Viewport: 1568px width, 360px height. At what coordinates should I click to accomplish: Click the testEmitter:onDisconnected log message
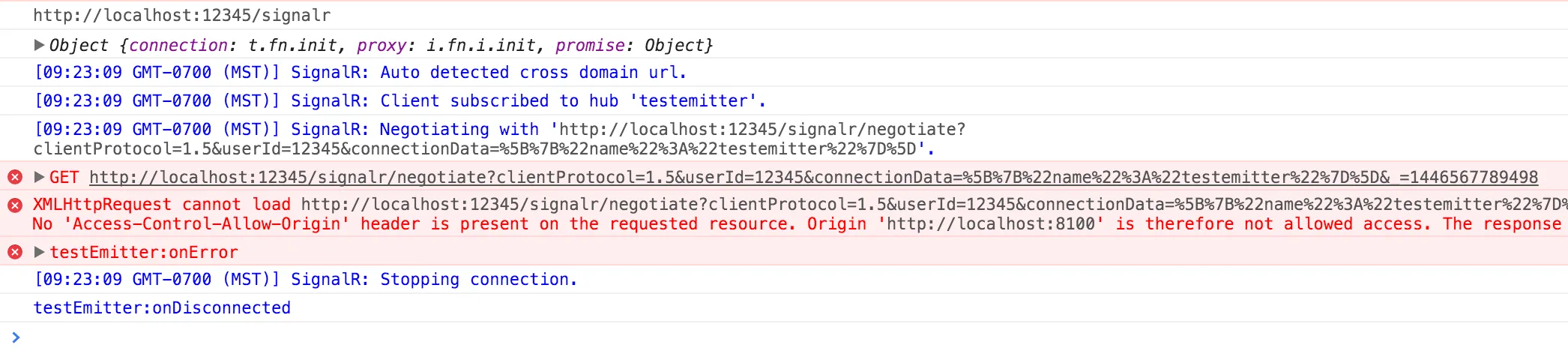point(162,308)
